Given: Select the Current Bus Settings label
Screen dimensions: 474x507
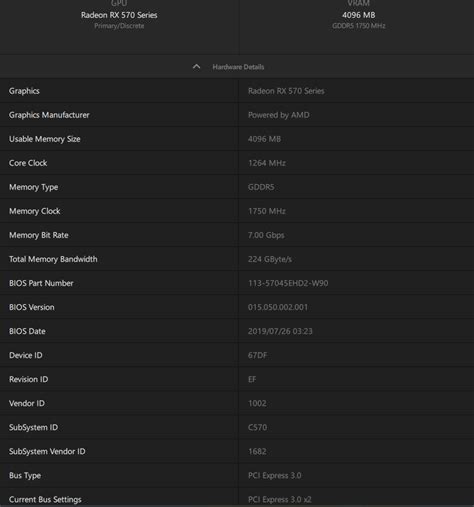Looking at the screenshot, I should (x=45, y=499).
